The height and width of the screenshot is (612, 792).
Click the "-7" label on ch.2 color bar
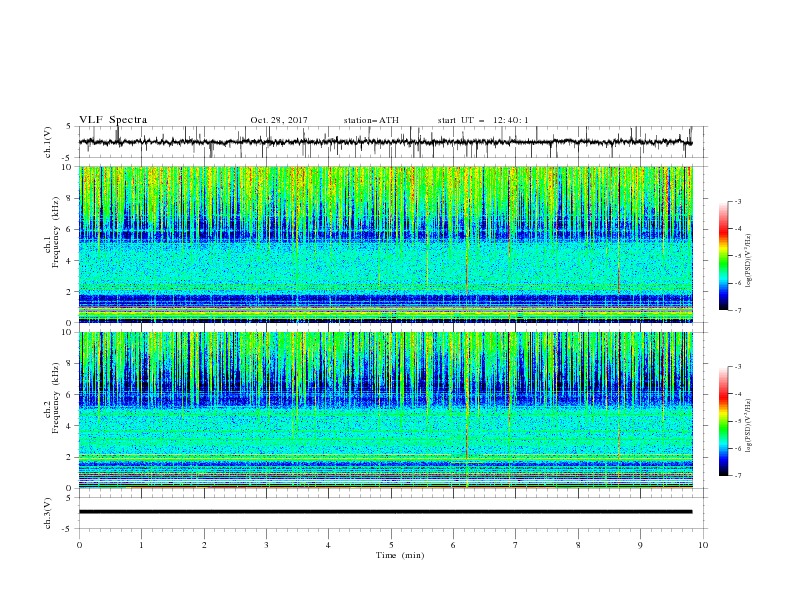[x=737, y=476]
